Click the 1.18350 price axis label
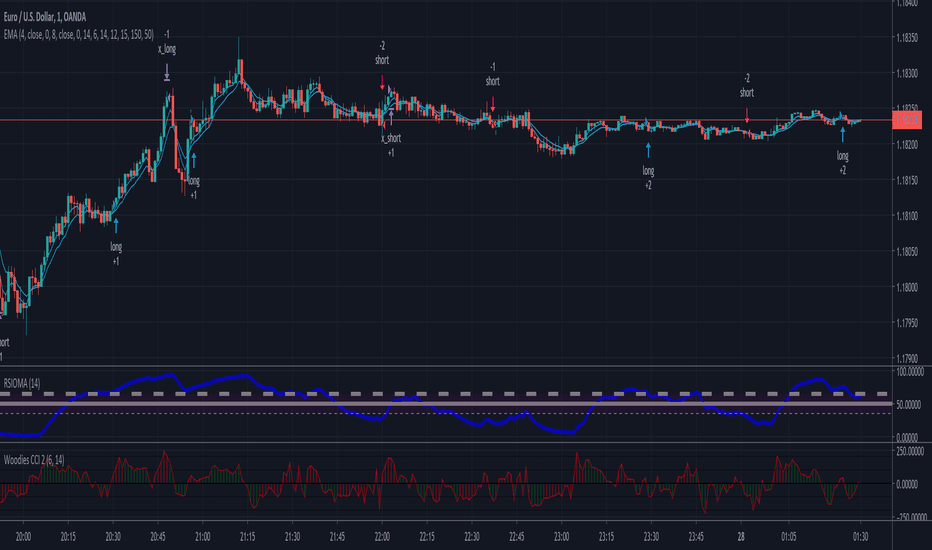 pyautogui.click(x=907, y=38)
